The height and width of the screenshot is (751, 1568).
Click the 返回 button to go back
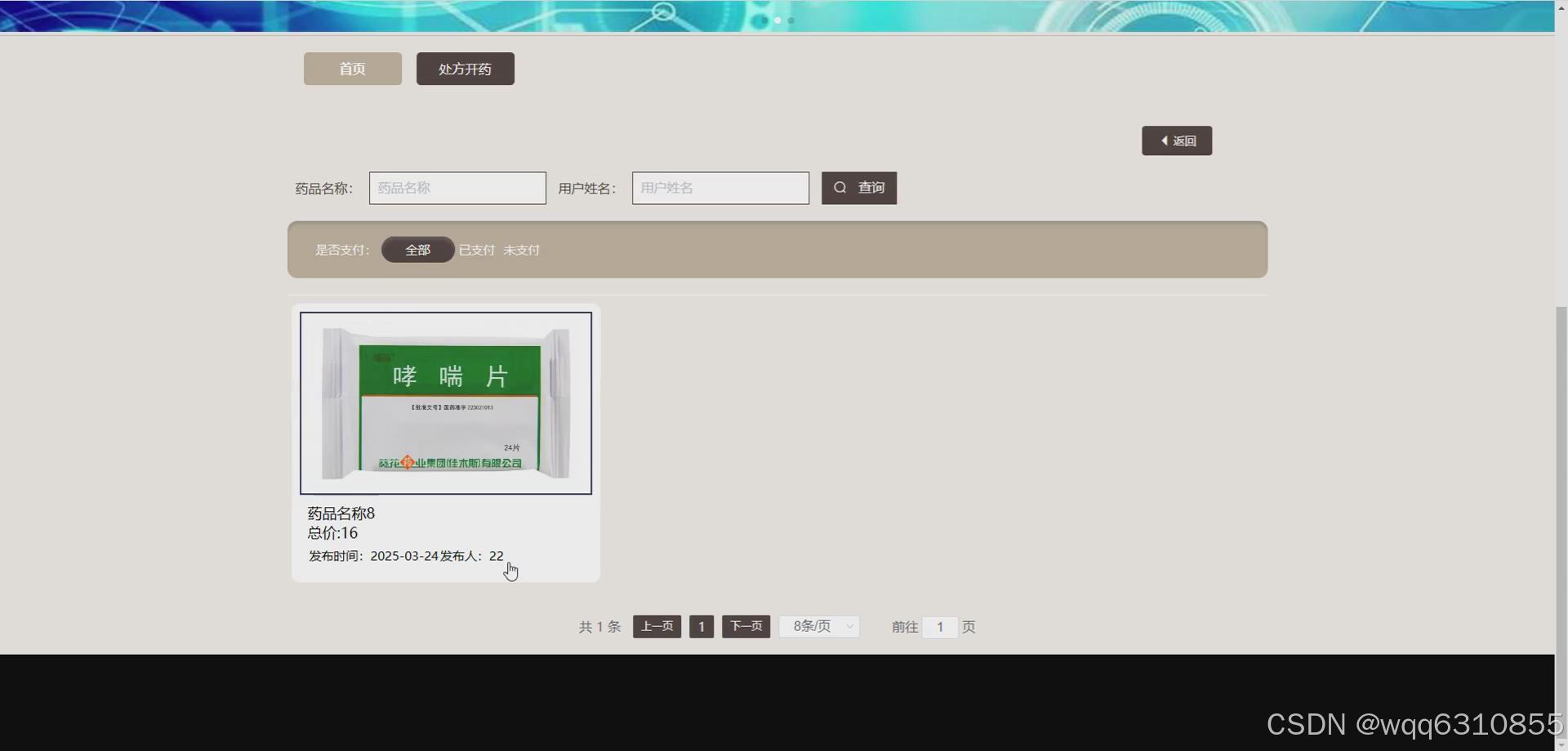pyautogui.click(x=1177, y=140)
